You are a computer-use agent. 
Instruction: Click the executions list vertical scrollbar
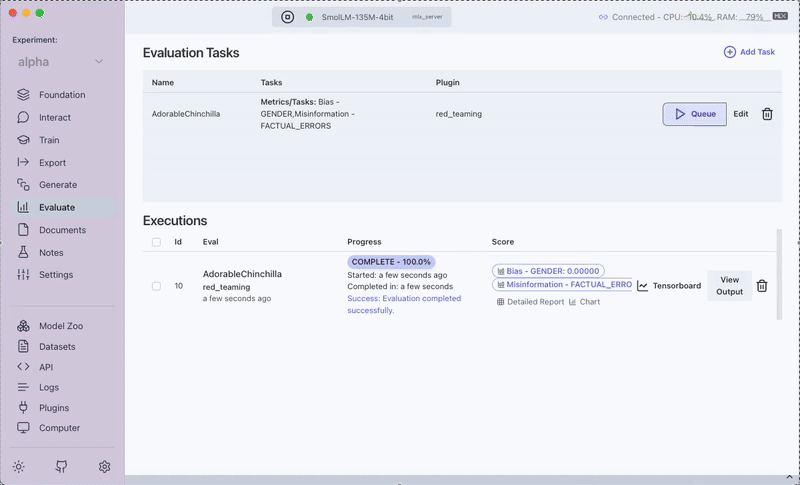(x=779, y=275)
